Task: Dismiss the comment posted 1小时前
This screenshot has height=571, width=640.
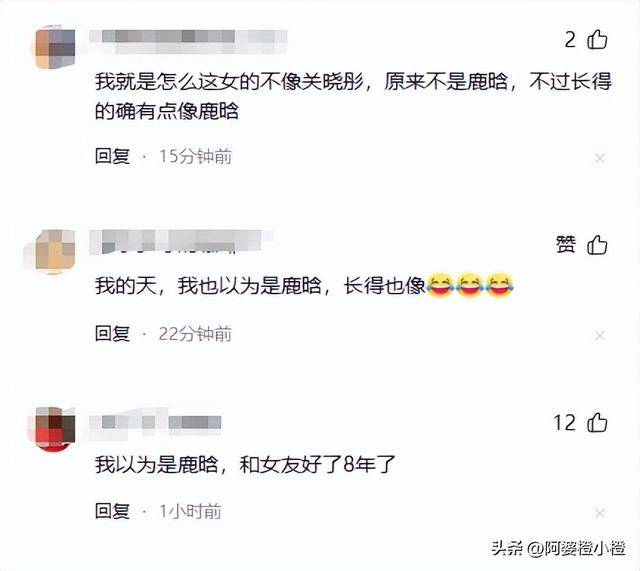Action: coord(600,513)
